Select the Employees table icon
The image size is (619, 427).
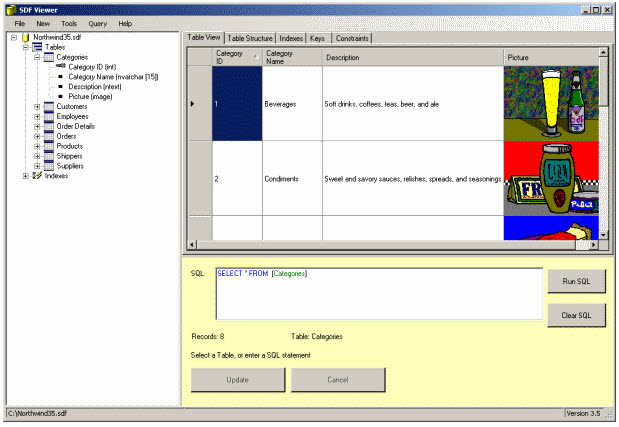coord(49,116)
